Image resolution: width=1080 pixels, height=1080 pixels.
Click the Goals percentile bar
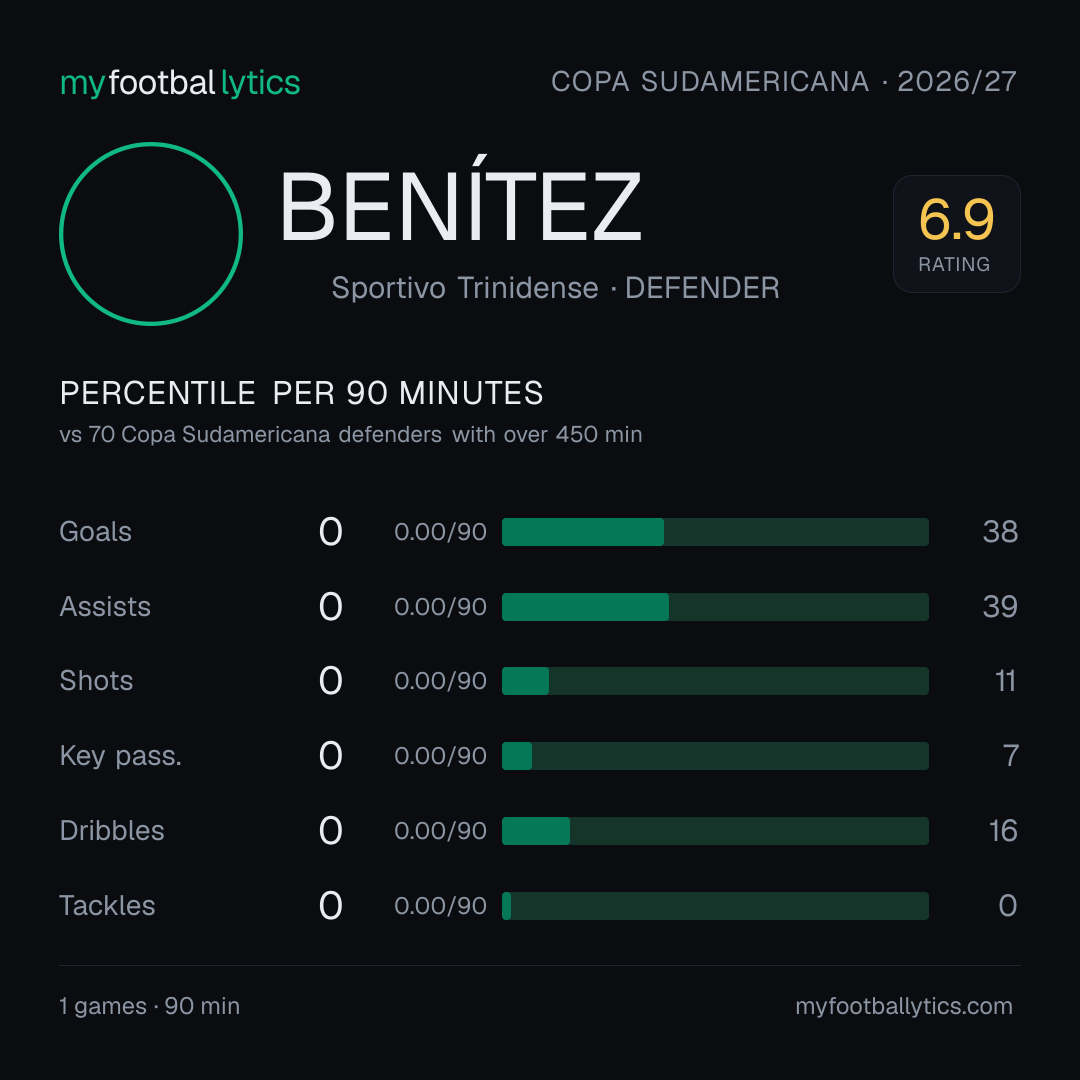click(x=715, y=532)
